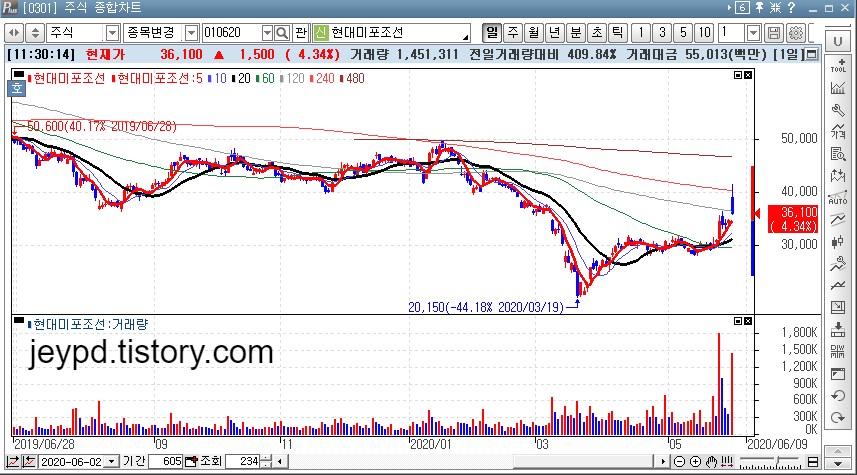Select the moving average lines icon in sidebar

tap(838, 220)
